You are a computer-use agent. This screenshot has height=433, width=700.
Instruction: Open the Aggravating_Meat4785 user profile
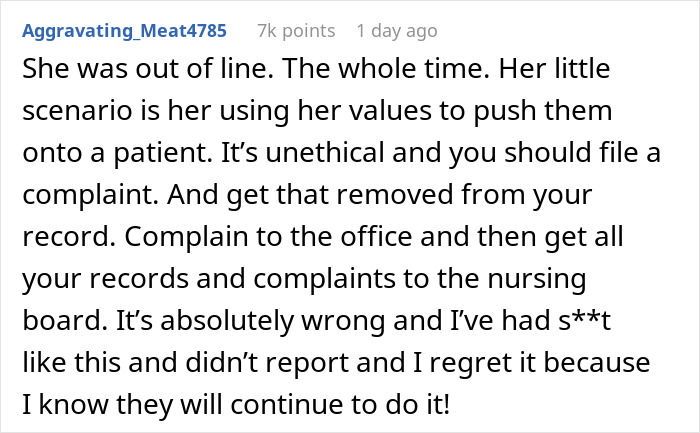123,31
